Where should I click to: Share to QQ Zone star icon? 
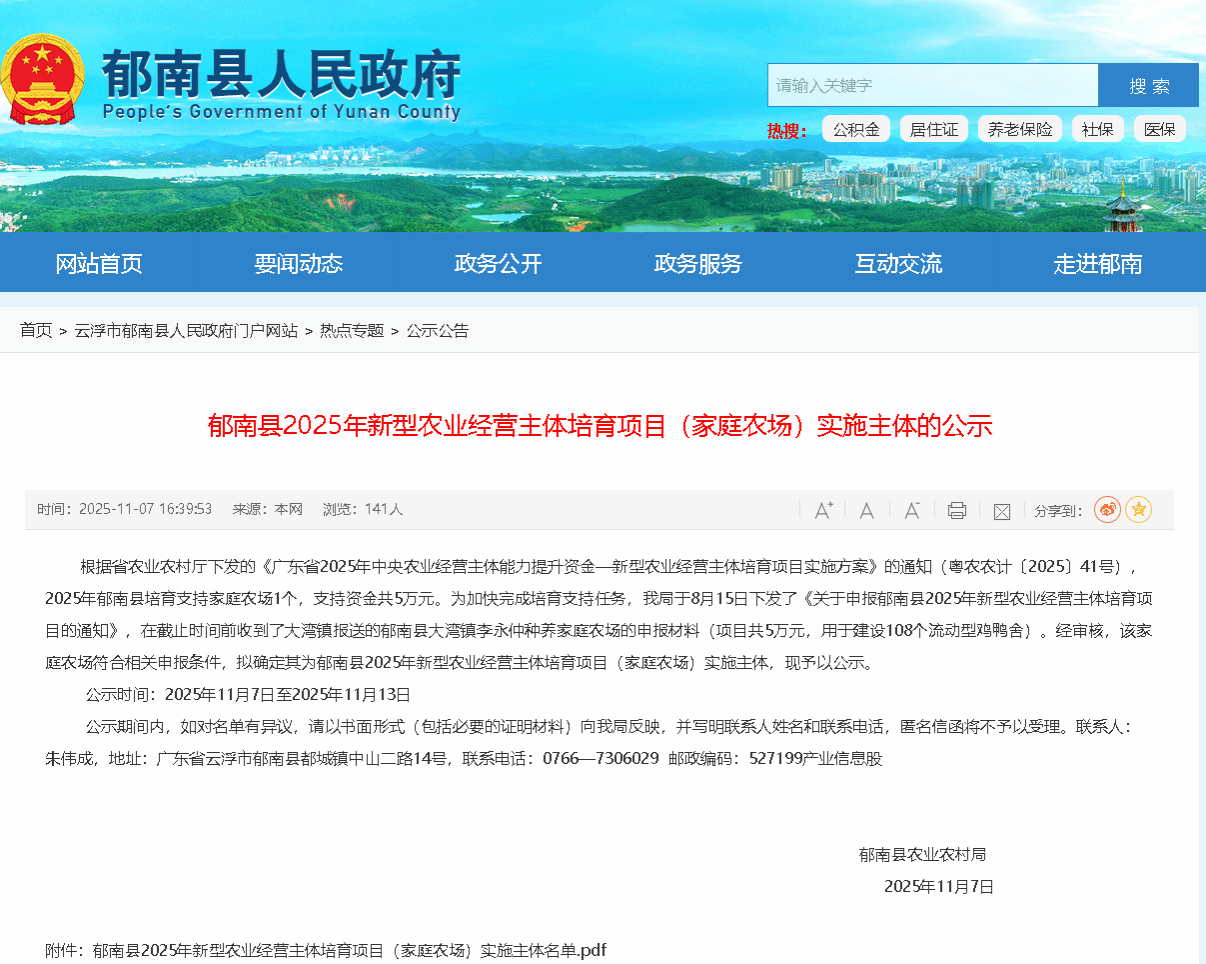tap(1138, 510)
